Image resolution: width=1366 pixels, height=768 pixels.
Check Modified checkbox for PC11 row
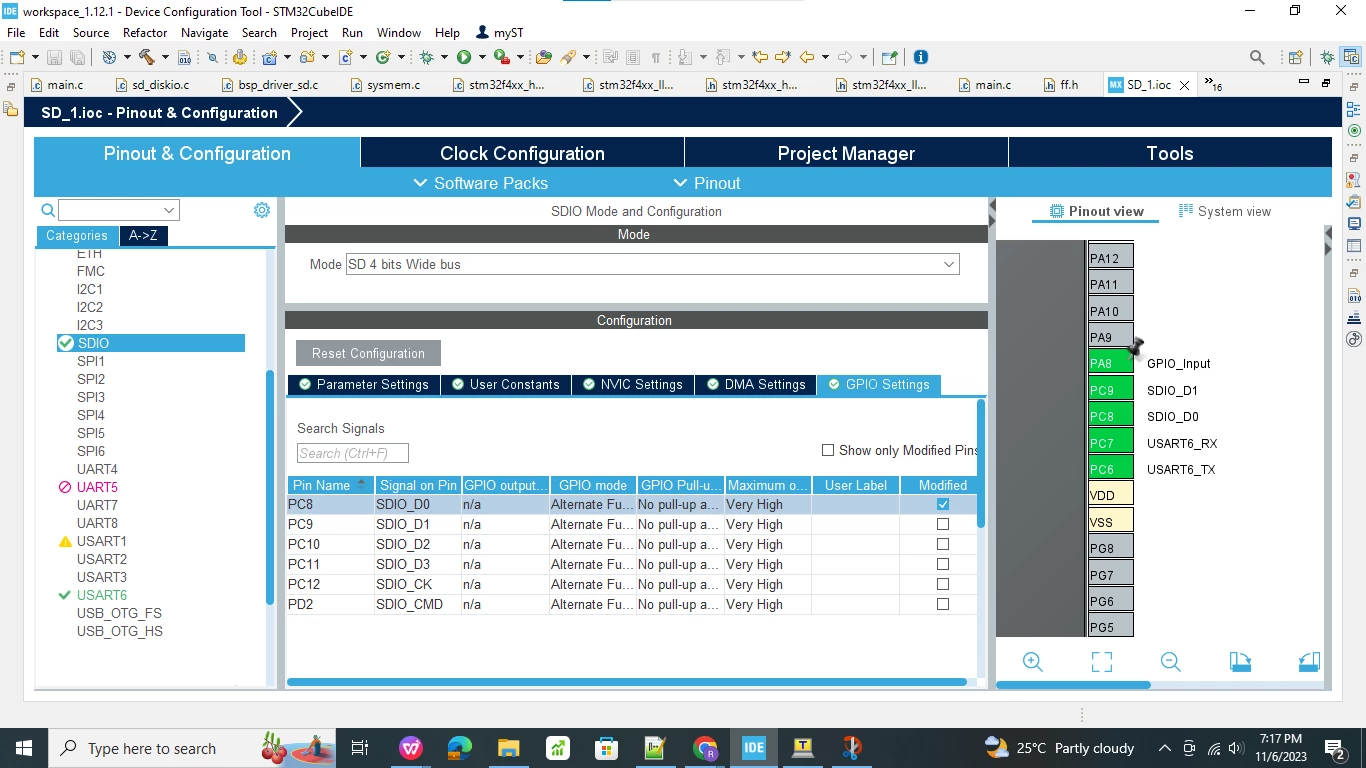click(943, 564)
